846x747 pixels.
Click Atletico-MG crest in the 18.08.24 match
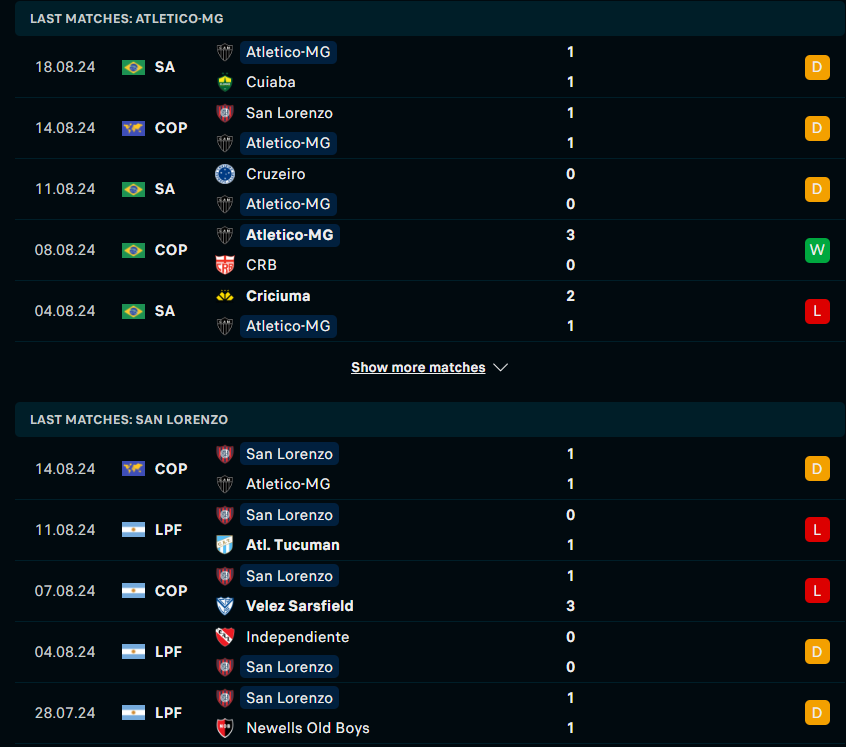click(224, 52)
